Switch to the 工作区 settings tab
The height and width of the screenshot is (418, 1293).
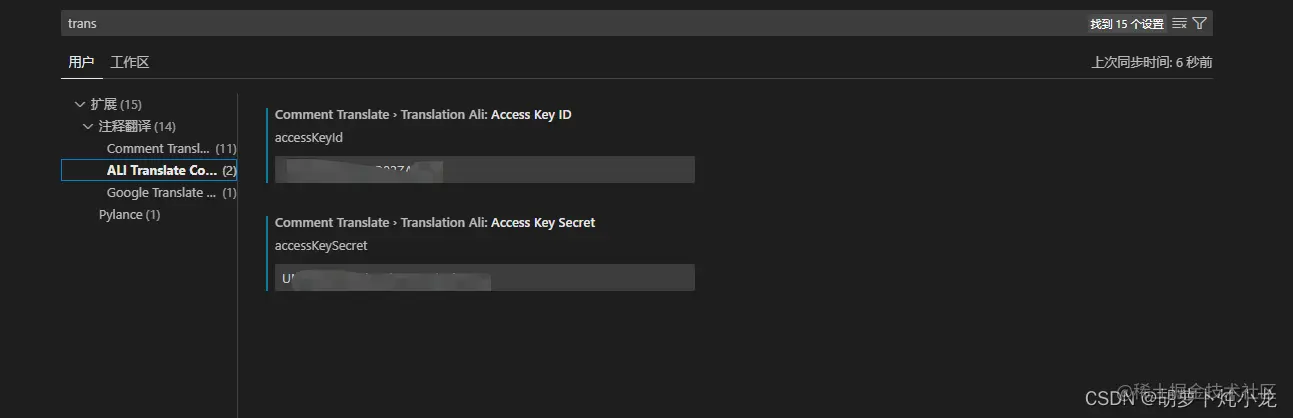(x=130, y=62)
